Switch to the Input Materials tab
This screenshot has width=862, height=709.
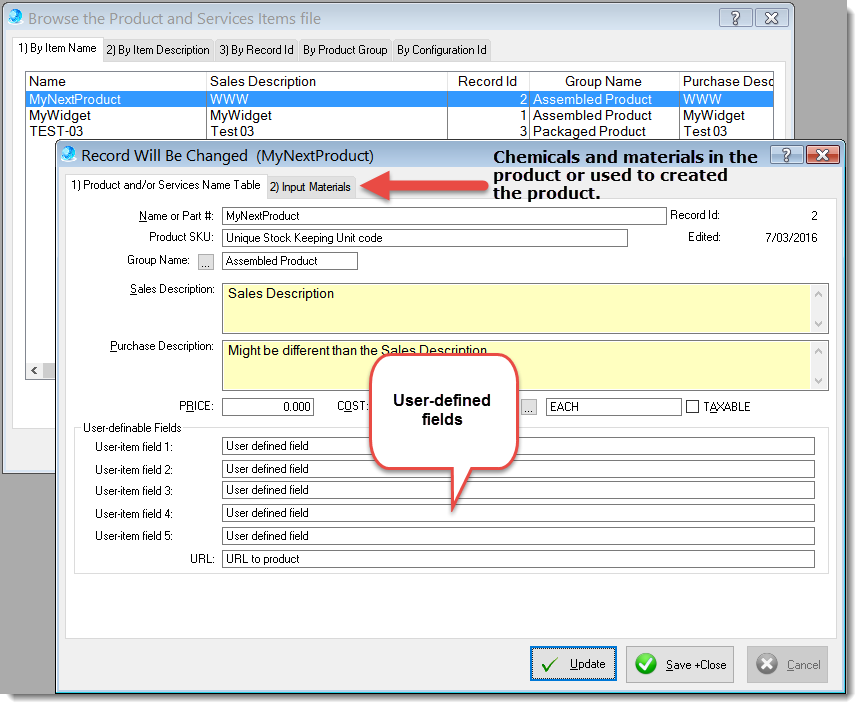tap(310, 187)
